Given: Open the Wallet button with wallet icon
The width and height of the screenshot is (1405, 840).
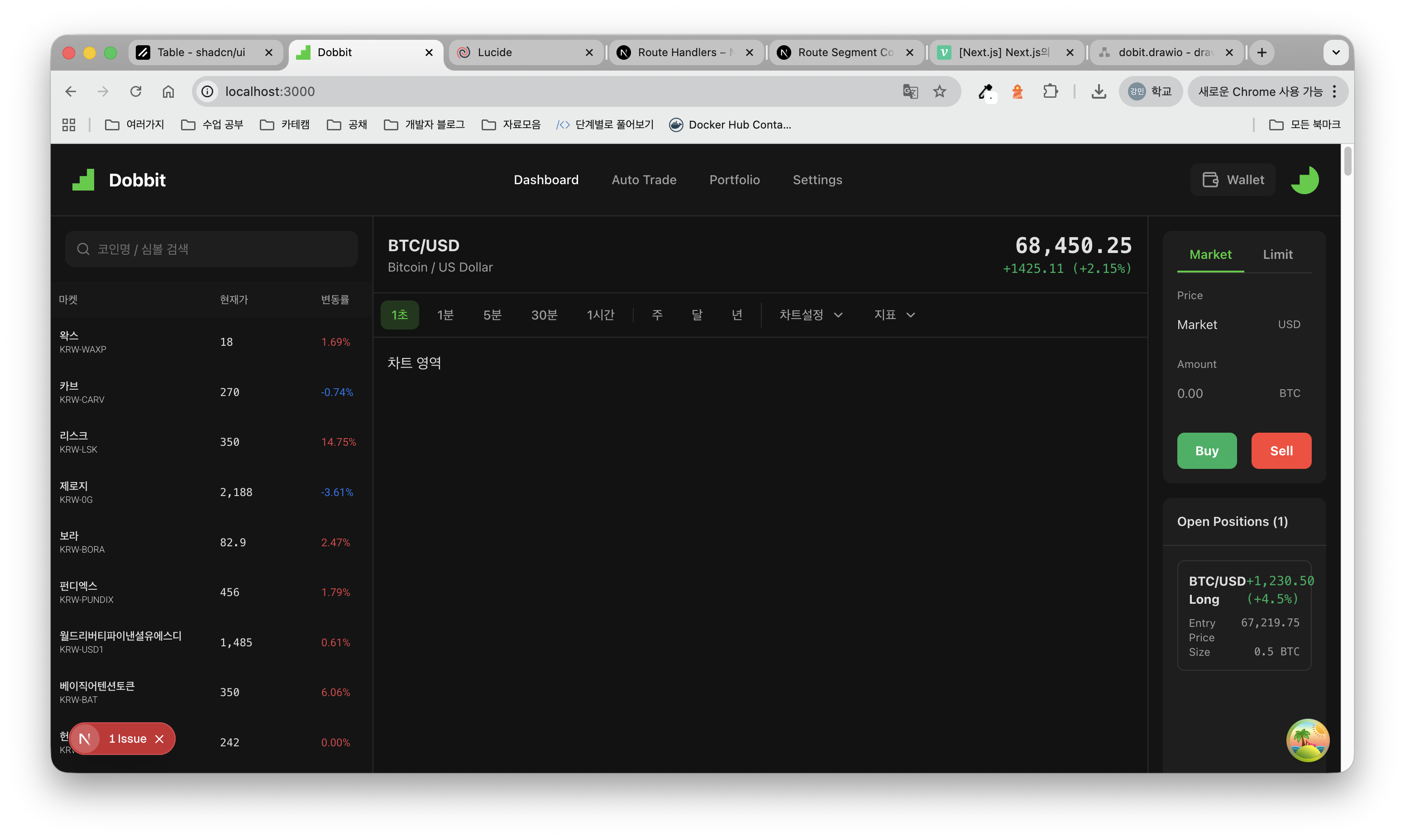Looking at the screenshot, I should pos(1233,180).
